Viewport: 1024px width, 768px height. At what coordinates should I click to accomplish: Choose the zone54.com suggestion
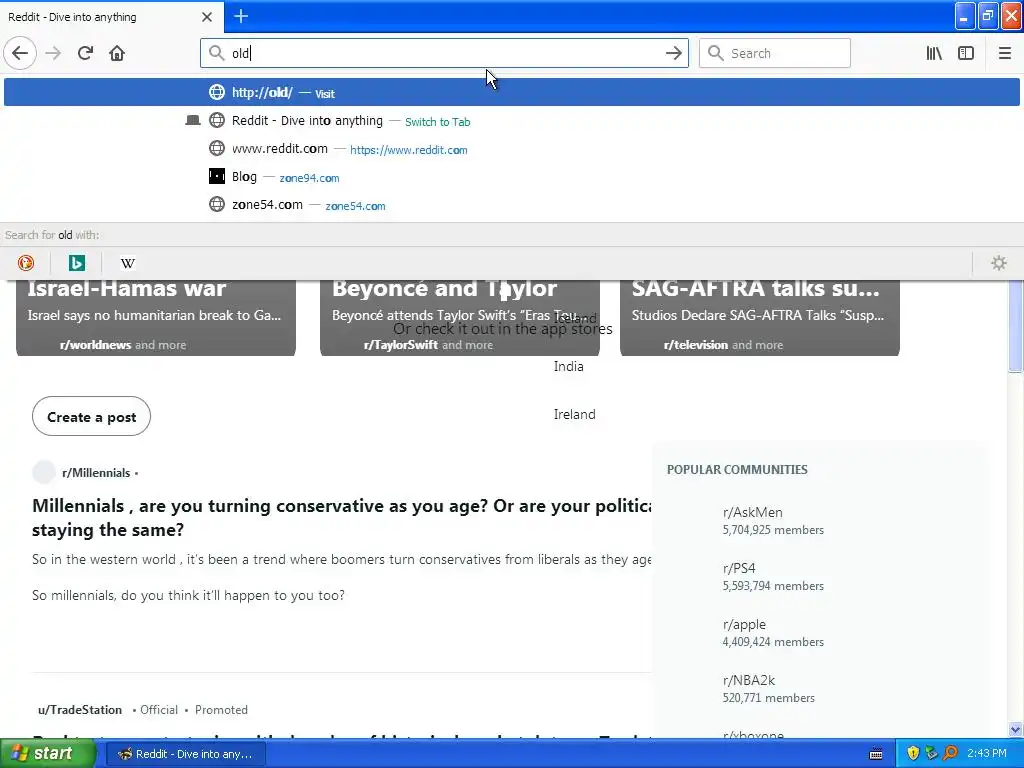point(511,205)
